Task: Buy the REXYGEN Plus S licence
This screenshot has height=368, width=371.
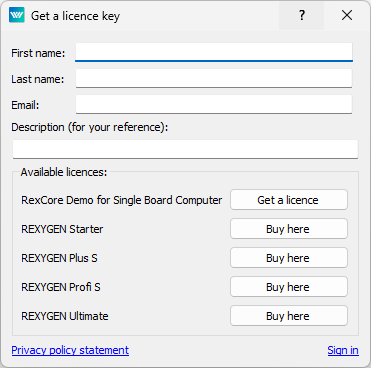Action: pyautogui.click(x=289, y=258)
